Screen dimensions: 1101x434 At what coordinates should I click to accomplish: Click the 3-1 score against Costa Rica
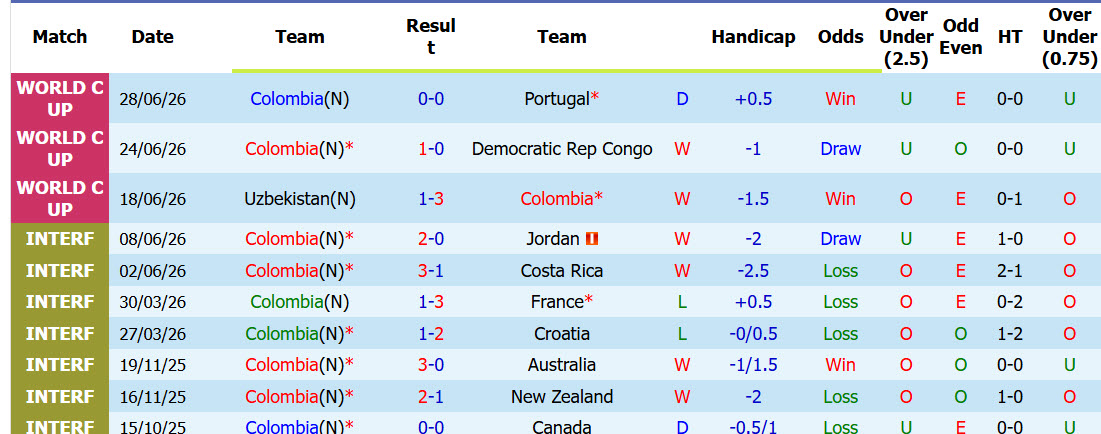point(431,271)
